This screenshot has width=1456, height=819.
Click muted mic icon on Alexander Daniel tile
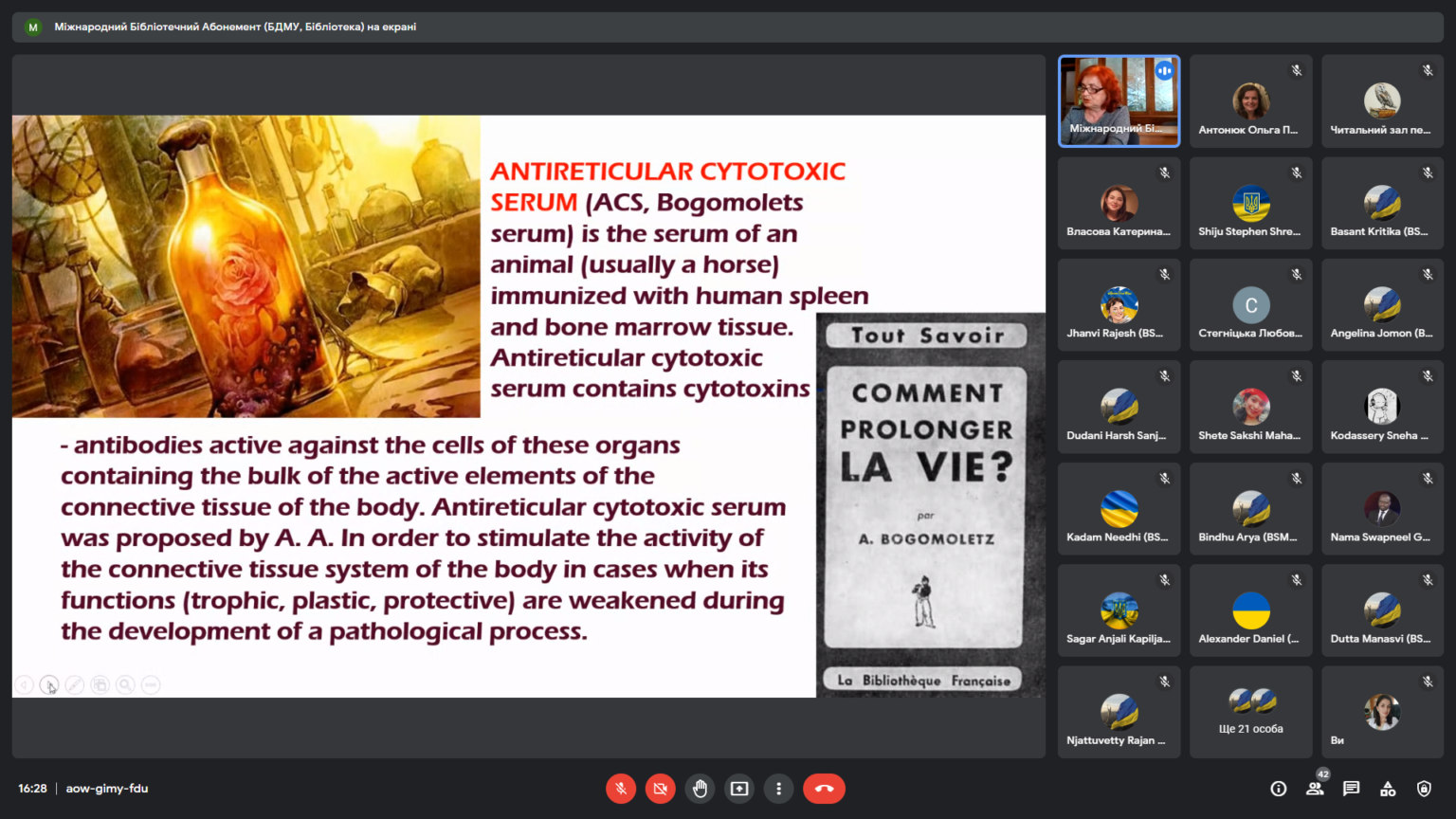pyautogui.click(x=1297, y=580)
